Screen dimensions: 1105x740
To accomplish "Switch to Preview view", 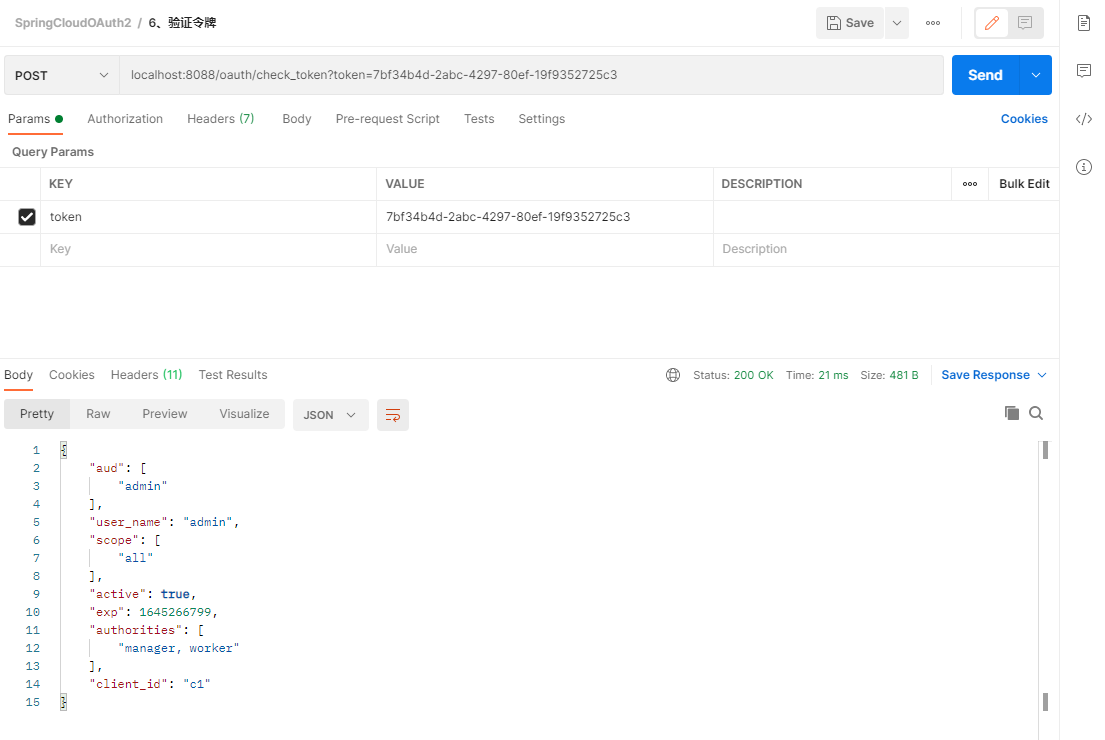I will tap(165, 414).
